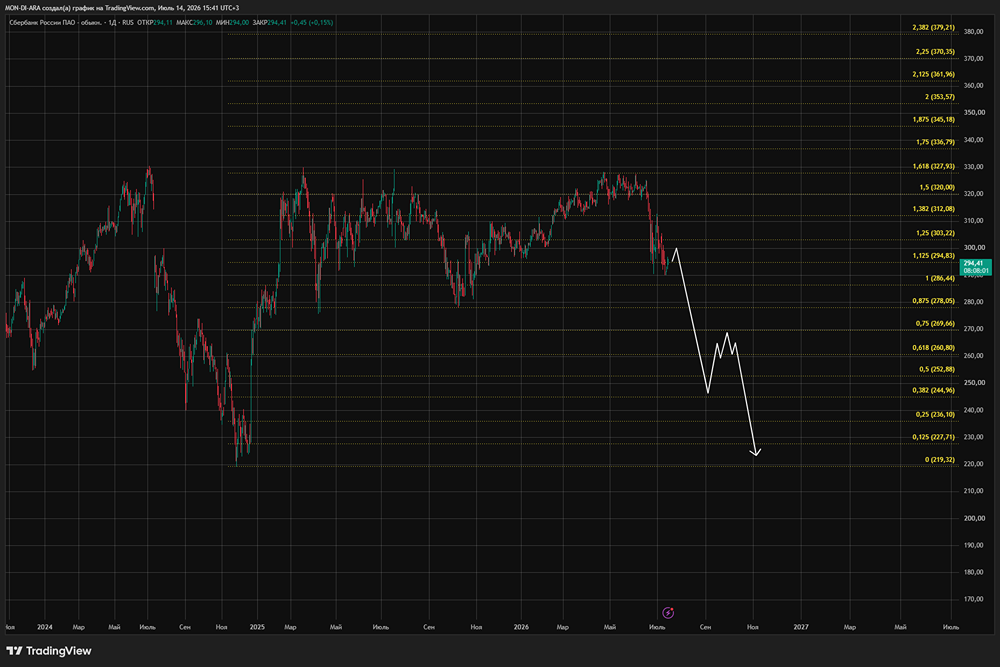Click the 170,00 price scale label

tap(974, 599)
